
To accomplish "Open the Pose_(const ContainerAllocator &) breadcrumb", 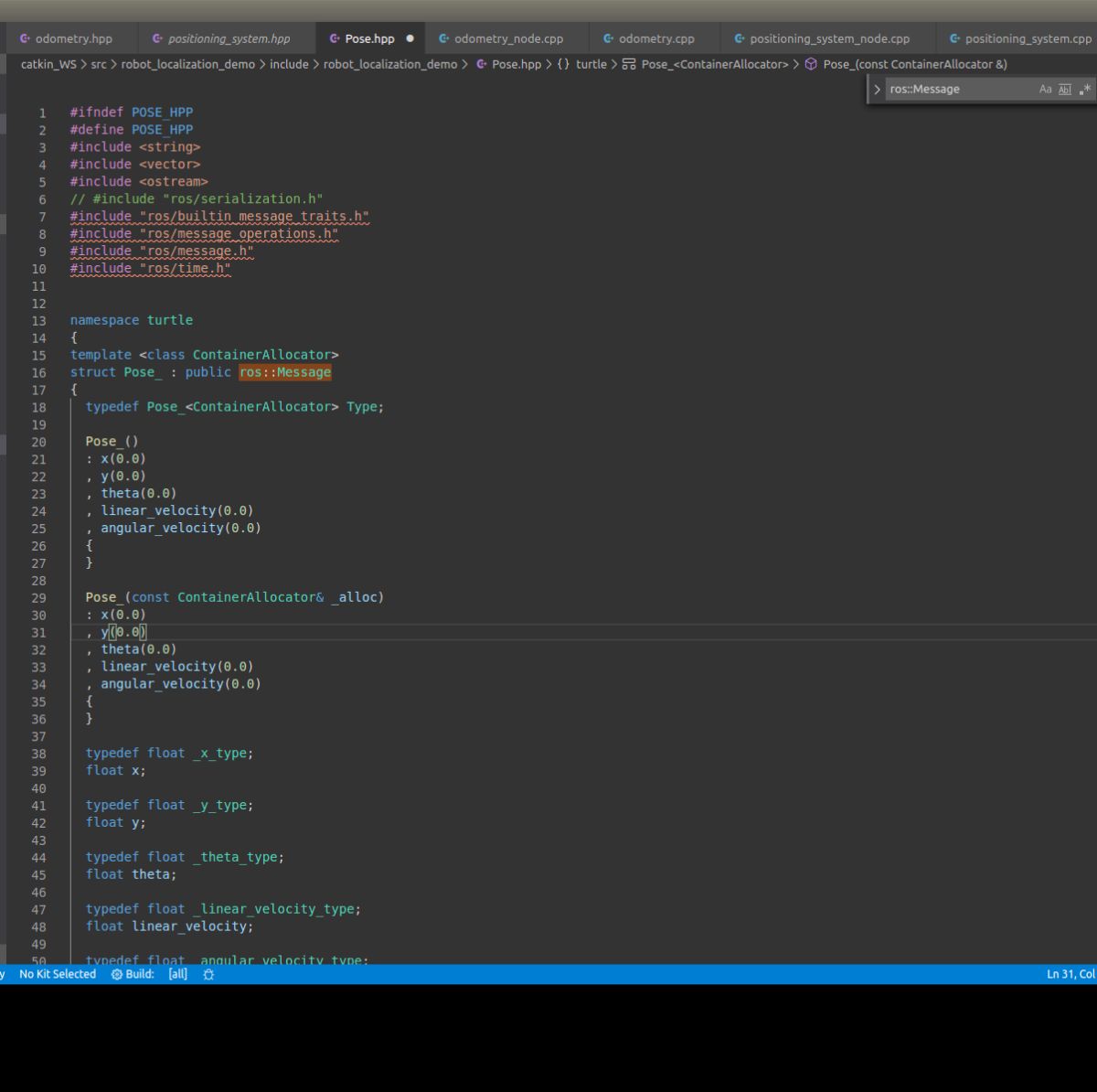I will pyautogui.click(x=915, y=64).
